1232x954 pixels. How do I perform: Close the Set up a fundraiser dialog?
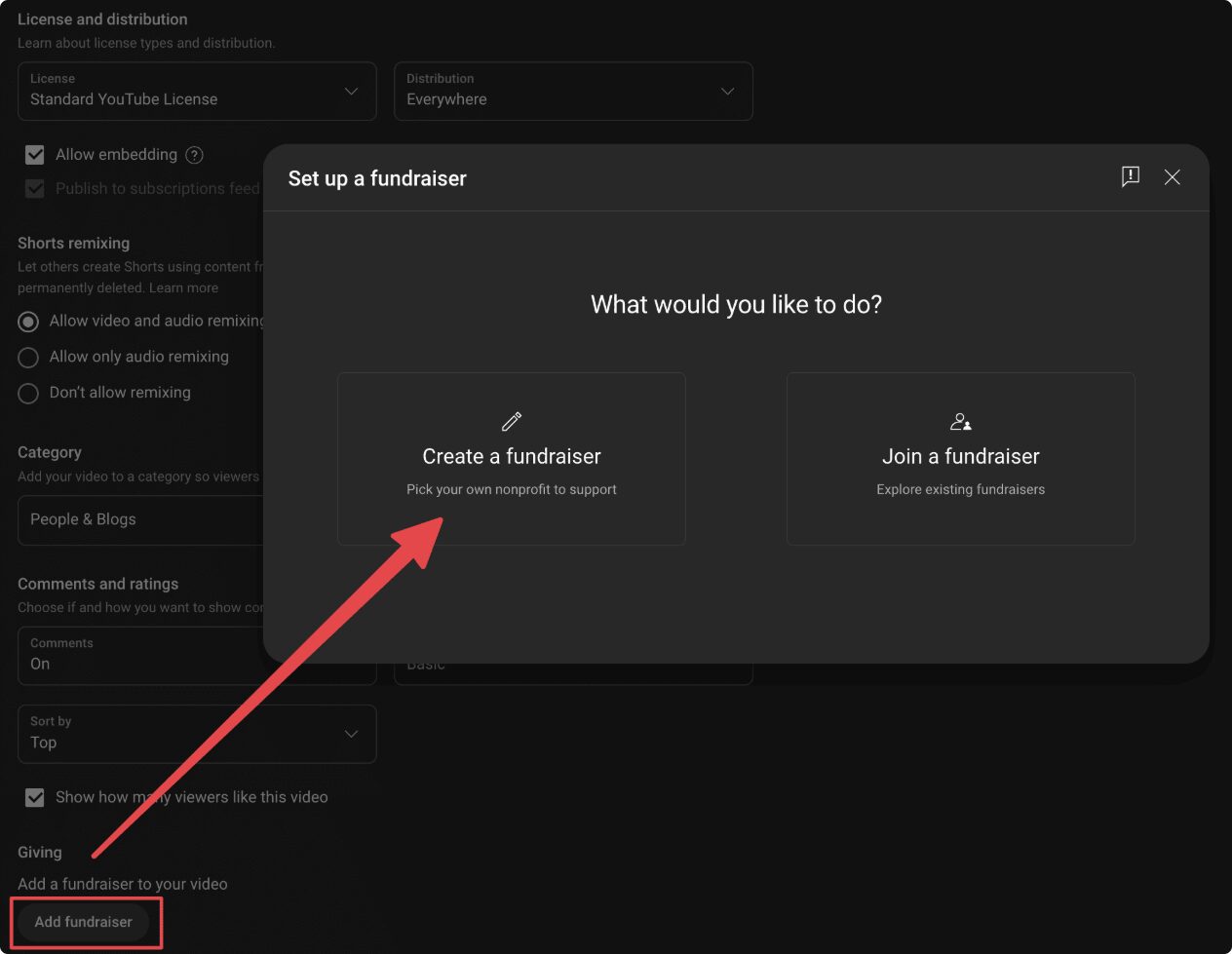click(1172, 176)
